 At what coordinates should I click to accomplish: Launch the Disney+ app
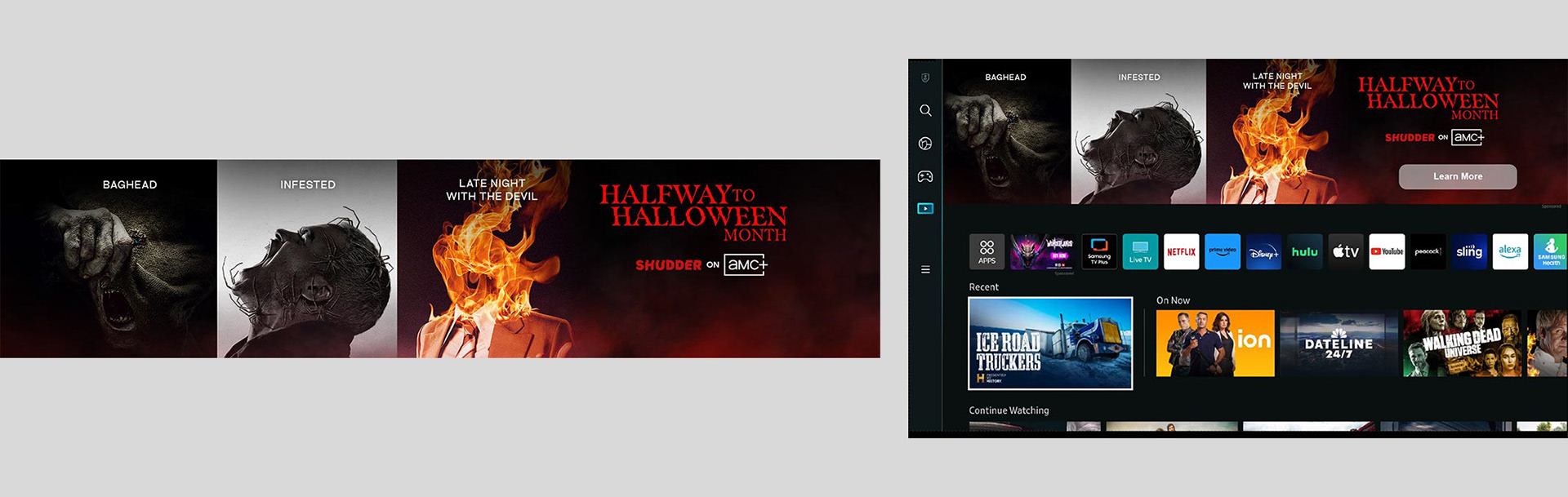[1263, 251]
